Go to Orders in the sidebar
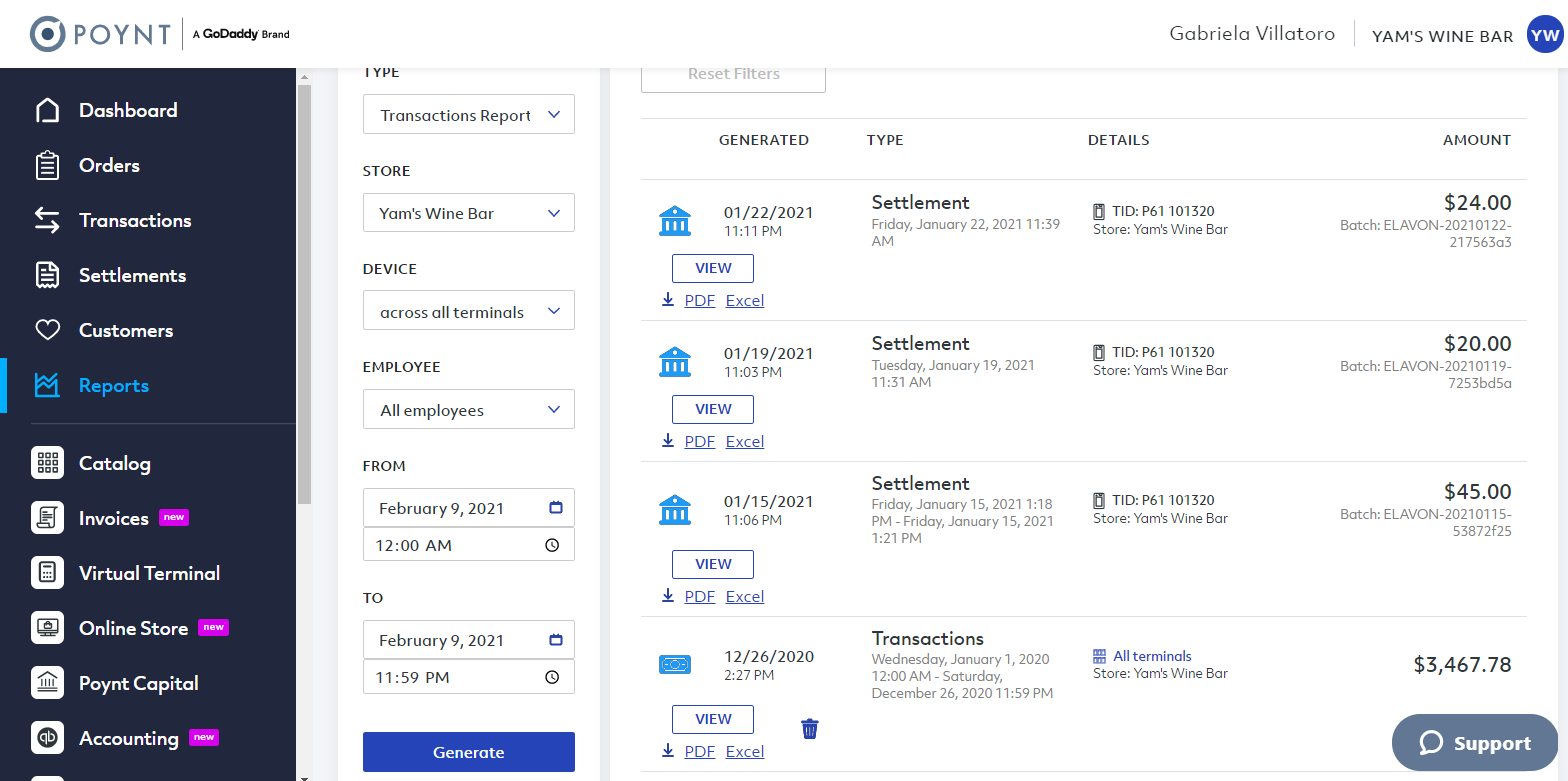 pos(109,165)
